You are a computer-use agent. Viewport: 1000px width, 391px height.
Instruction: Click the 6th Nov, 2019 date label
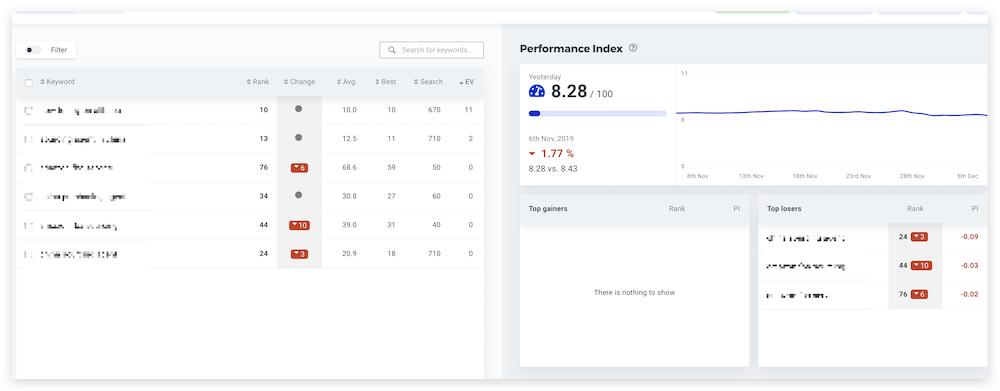[551, 138]
